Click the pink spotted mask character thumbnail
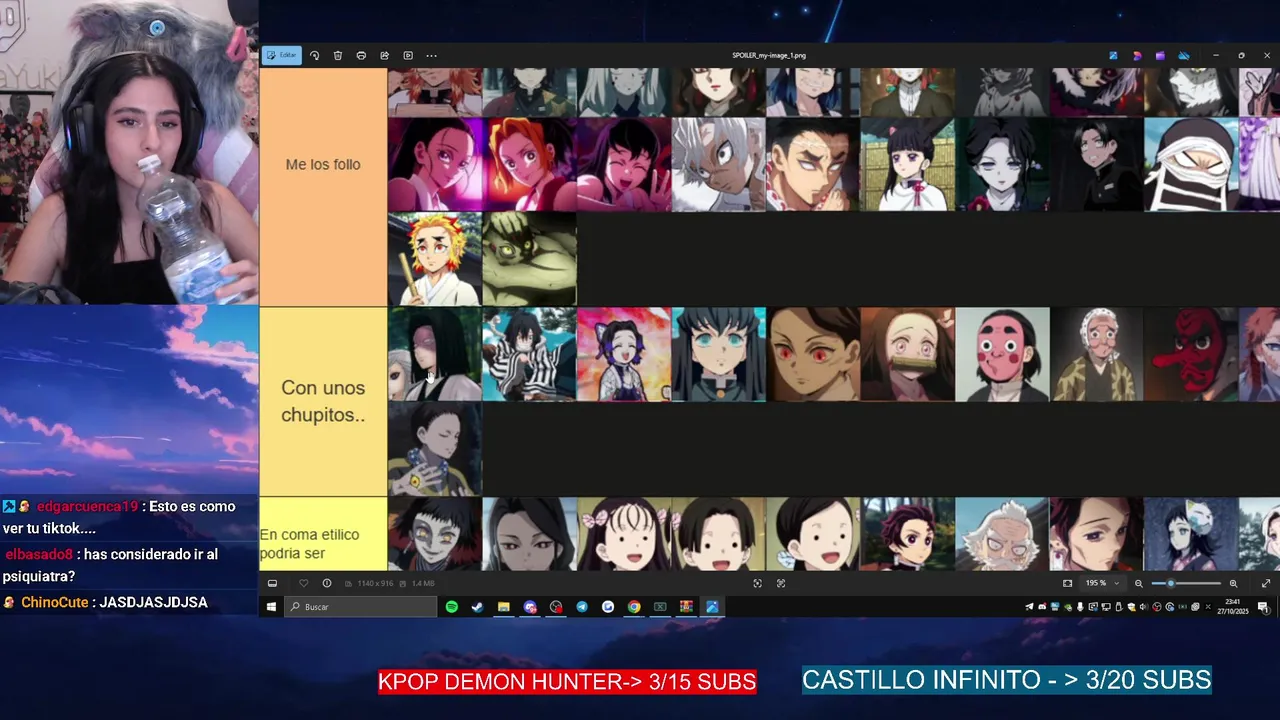The width and height of the screenshot is (1280, 720). (1002, 354)
